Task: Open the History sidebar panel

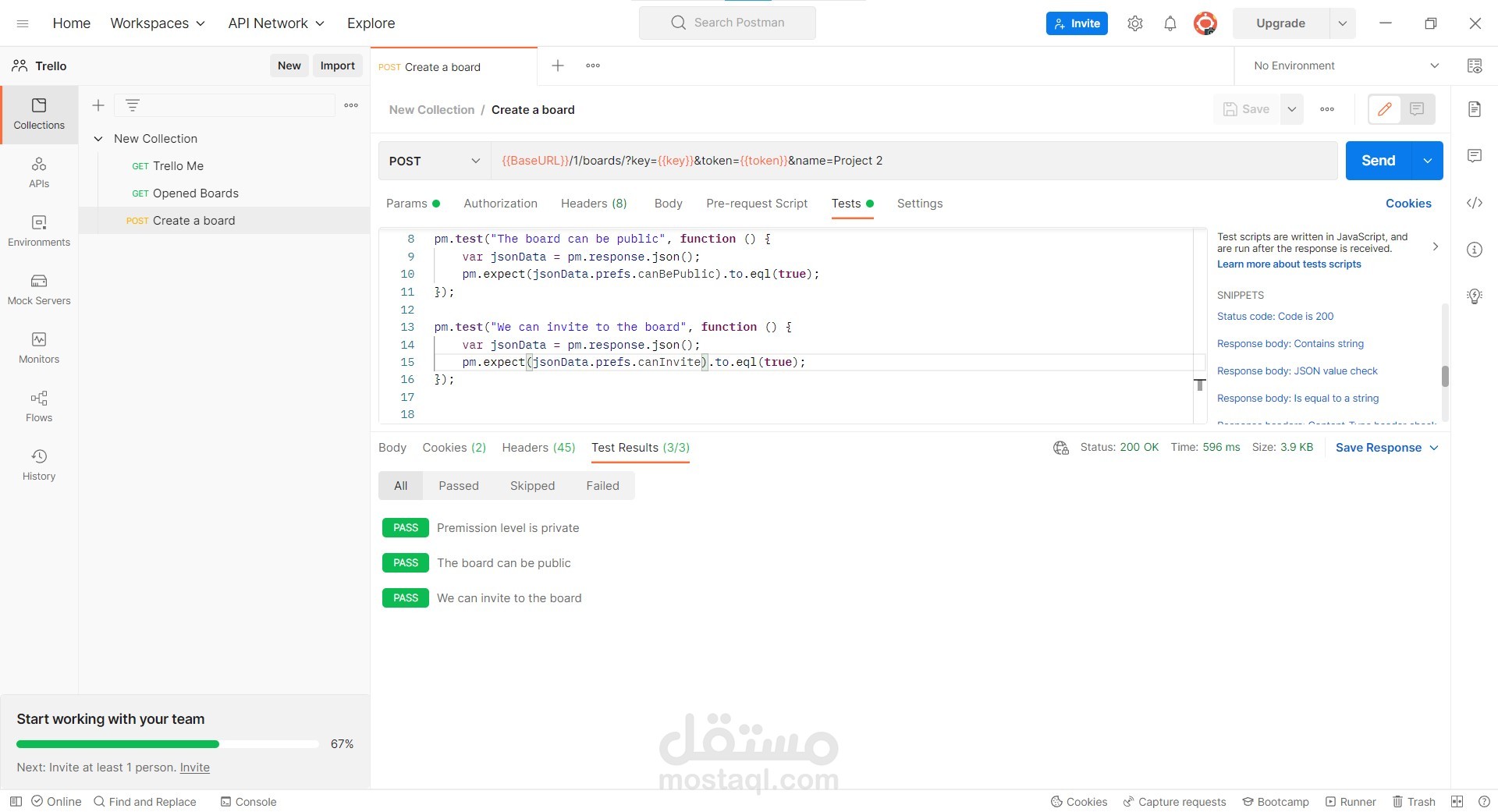Action: point(39,466)
